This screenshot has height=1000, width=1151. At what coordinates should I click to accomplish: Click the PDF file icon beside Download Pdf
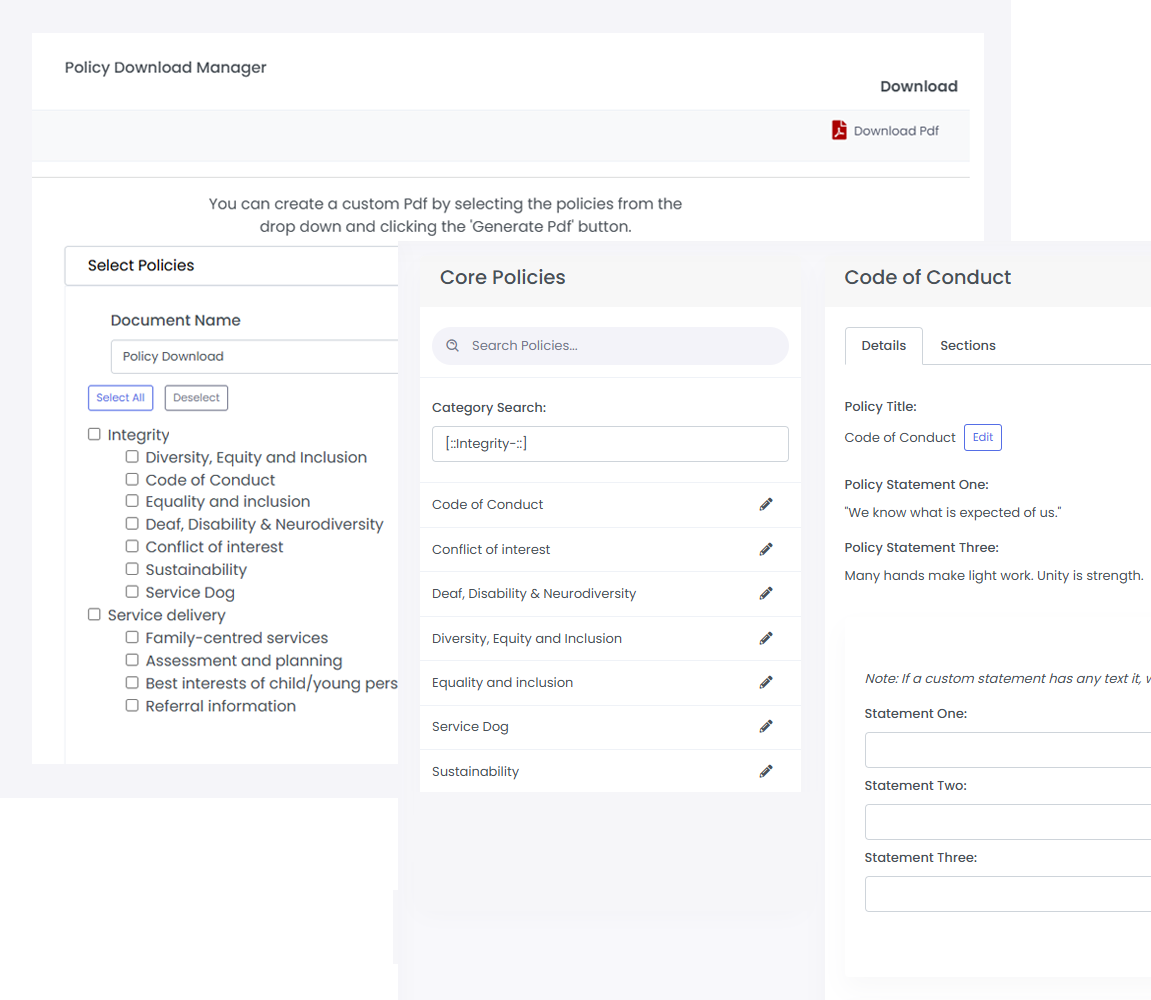click(839, 130)
